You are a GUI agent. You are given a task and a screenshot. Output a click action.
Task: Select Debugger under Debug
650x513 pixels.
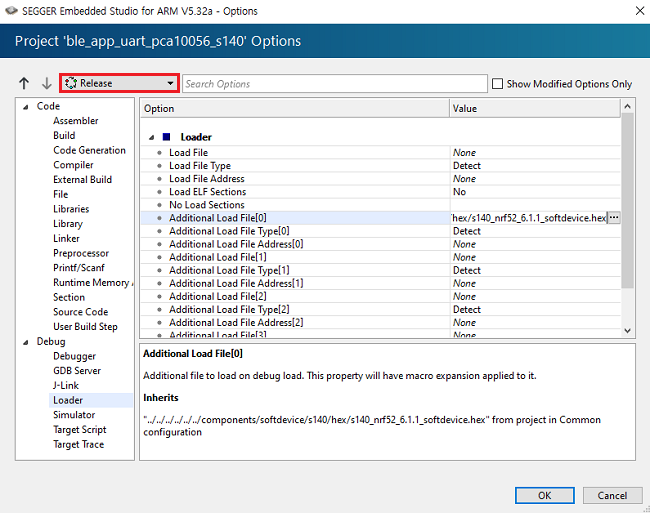tap(74, 356)
